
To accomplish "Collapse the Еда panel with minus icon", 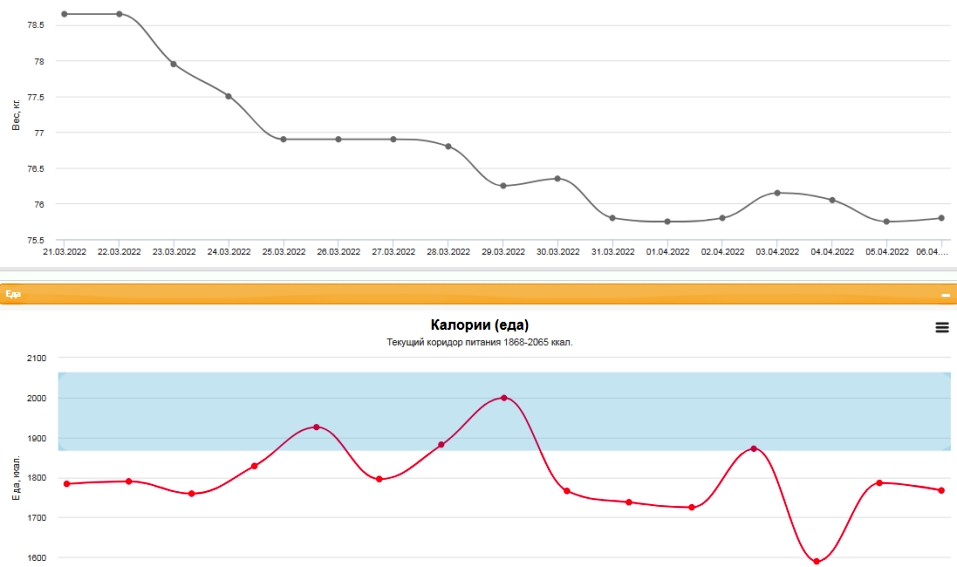I will coord(945,295).
